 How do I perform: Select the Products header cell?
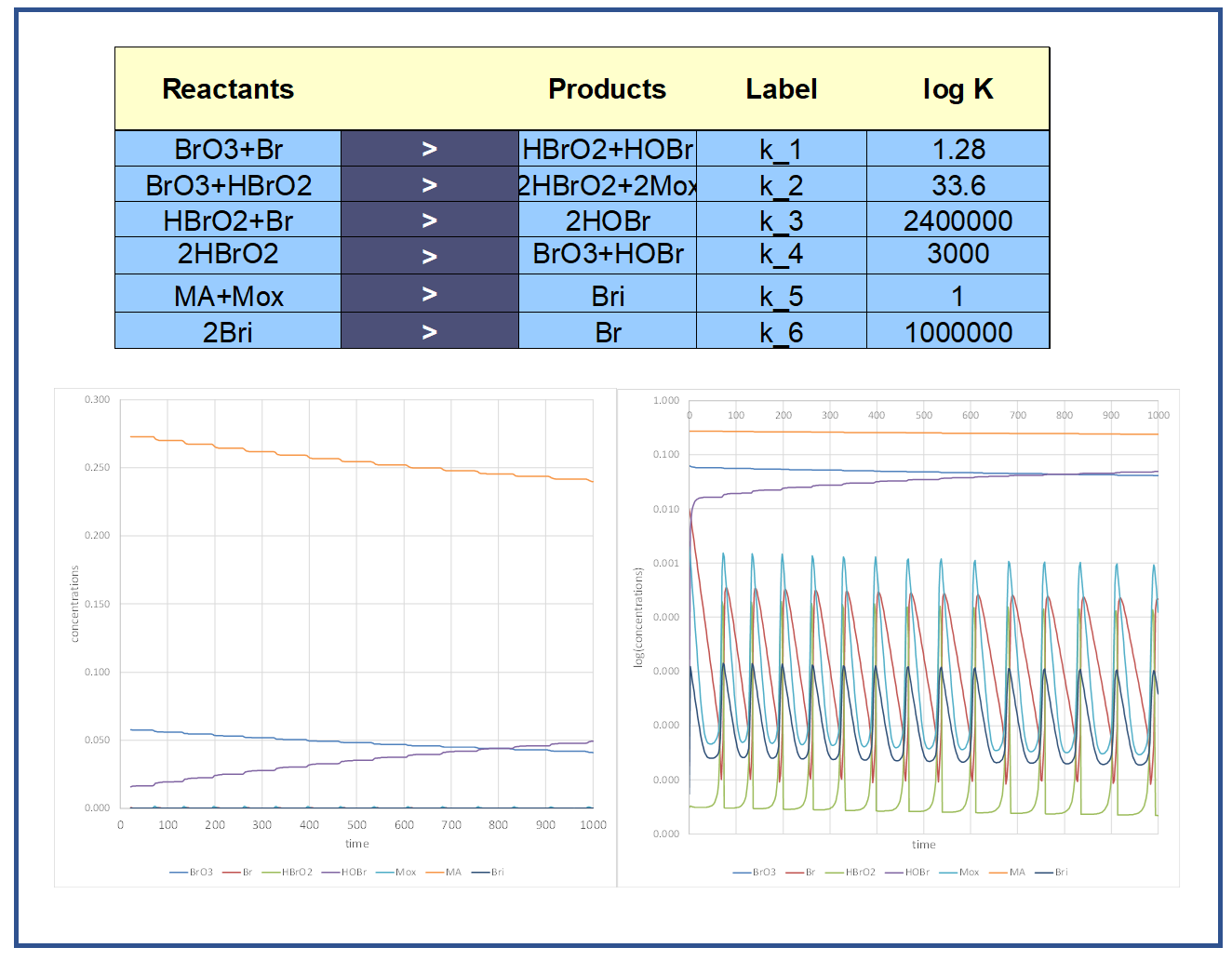click(607, 89)
